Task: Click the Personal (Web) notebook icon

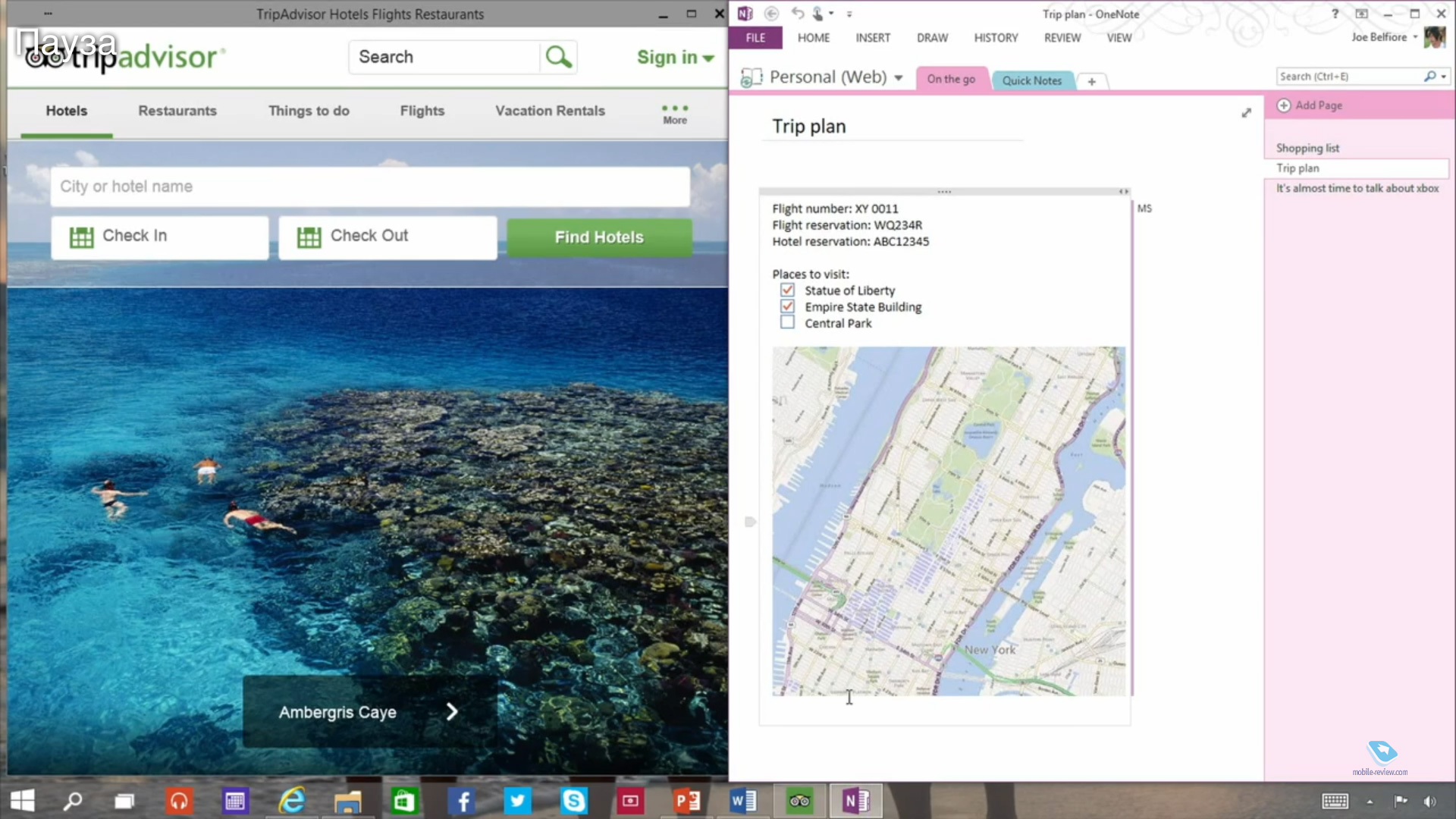Action: pyautogui.click(x=751, y=77)
